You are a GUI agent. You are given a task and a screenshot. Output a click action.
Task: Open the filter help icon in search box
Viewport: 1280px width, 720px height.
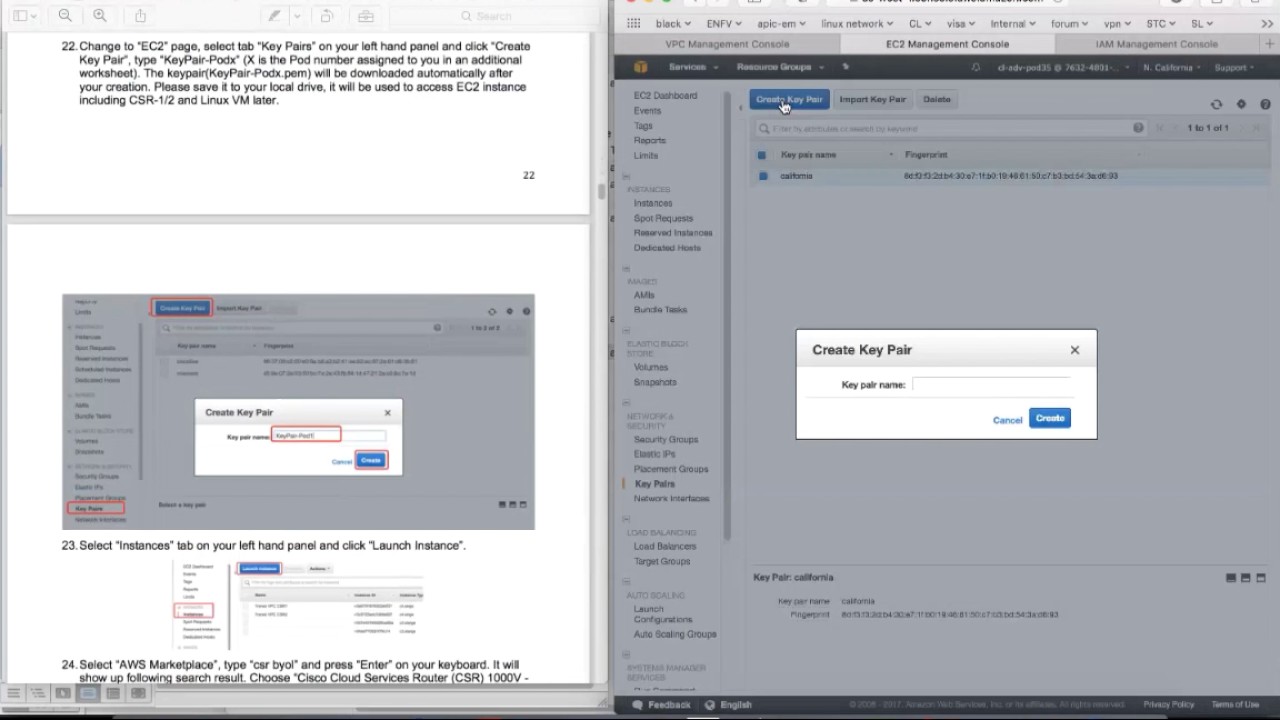(1138, 128)
